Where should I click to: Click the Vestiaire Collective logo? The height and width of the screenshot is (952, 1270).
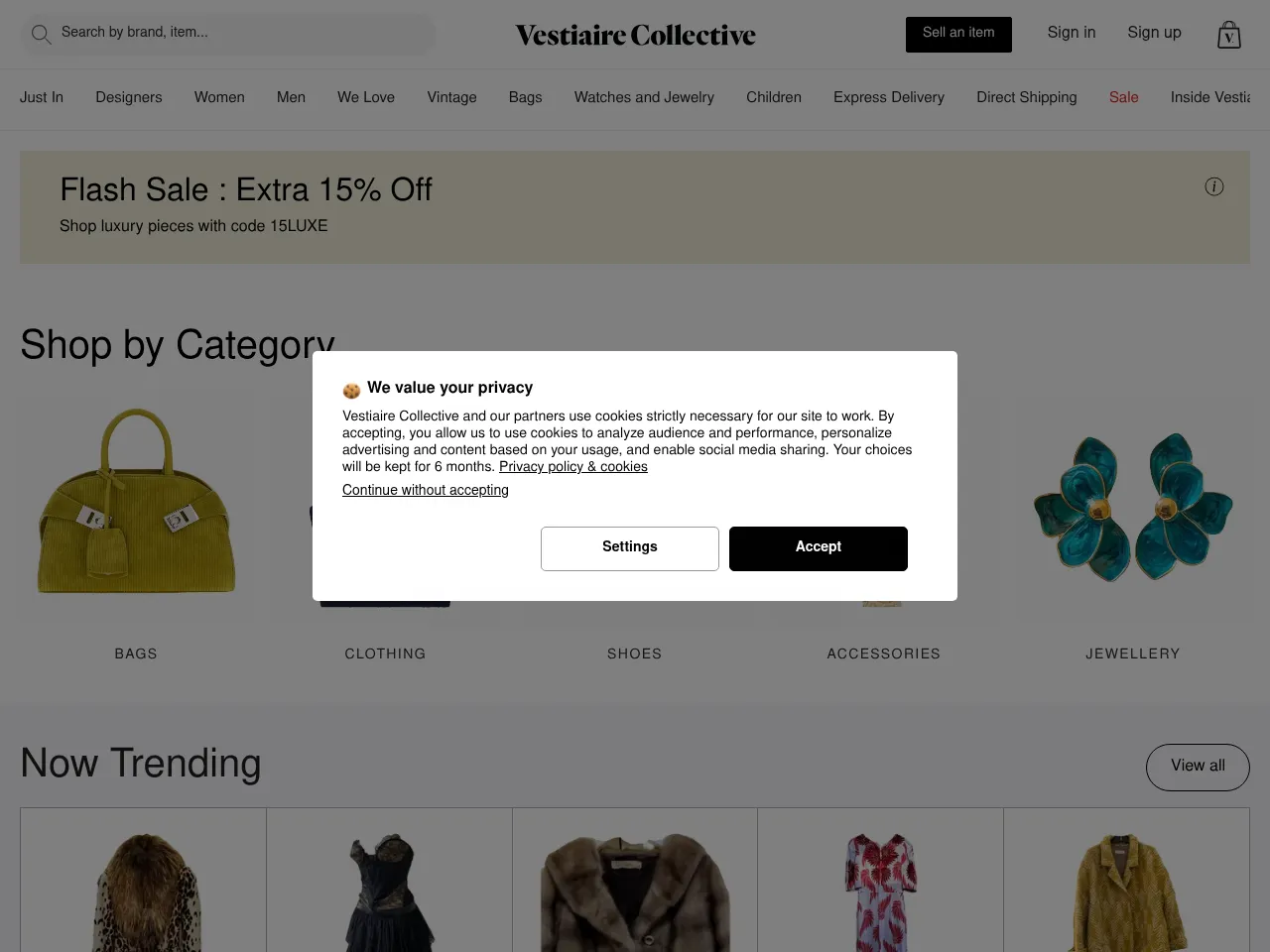click(635, 35)
